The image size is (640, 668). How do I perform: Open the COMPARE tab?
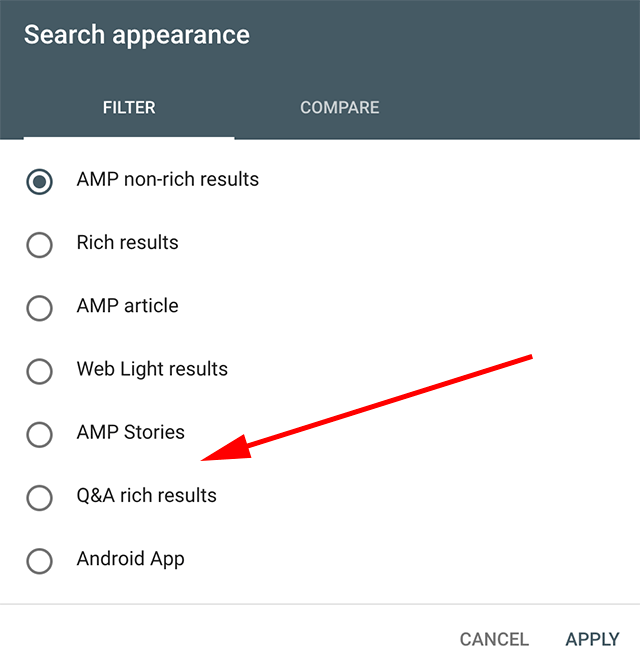[x=339, y=108]
